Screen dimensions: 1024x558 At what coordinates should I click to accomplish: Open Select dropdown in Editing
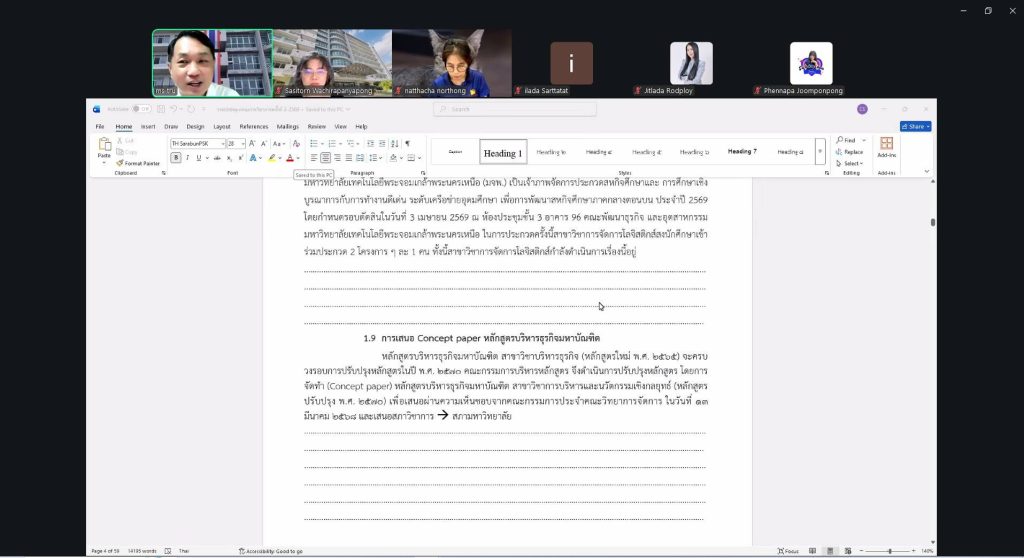tap(850, 163)
